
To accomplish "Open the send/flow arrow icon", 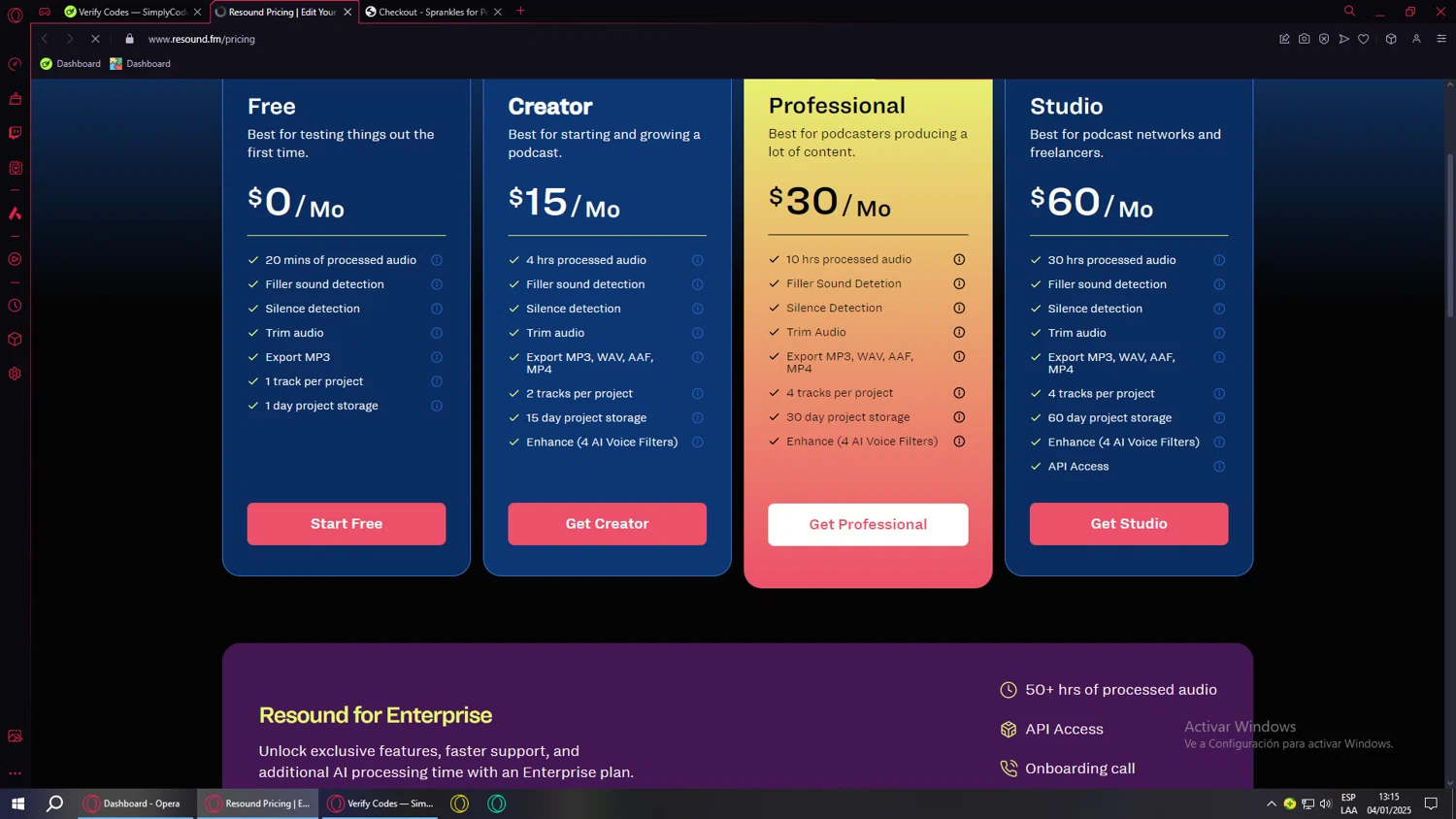I will [1343, 39].
